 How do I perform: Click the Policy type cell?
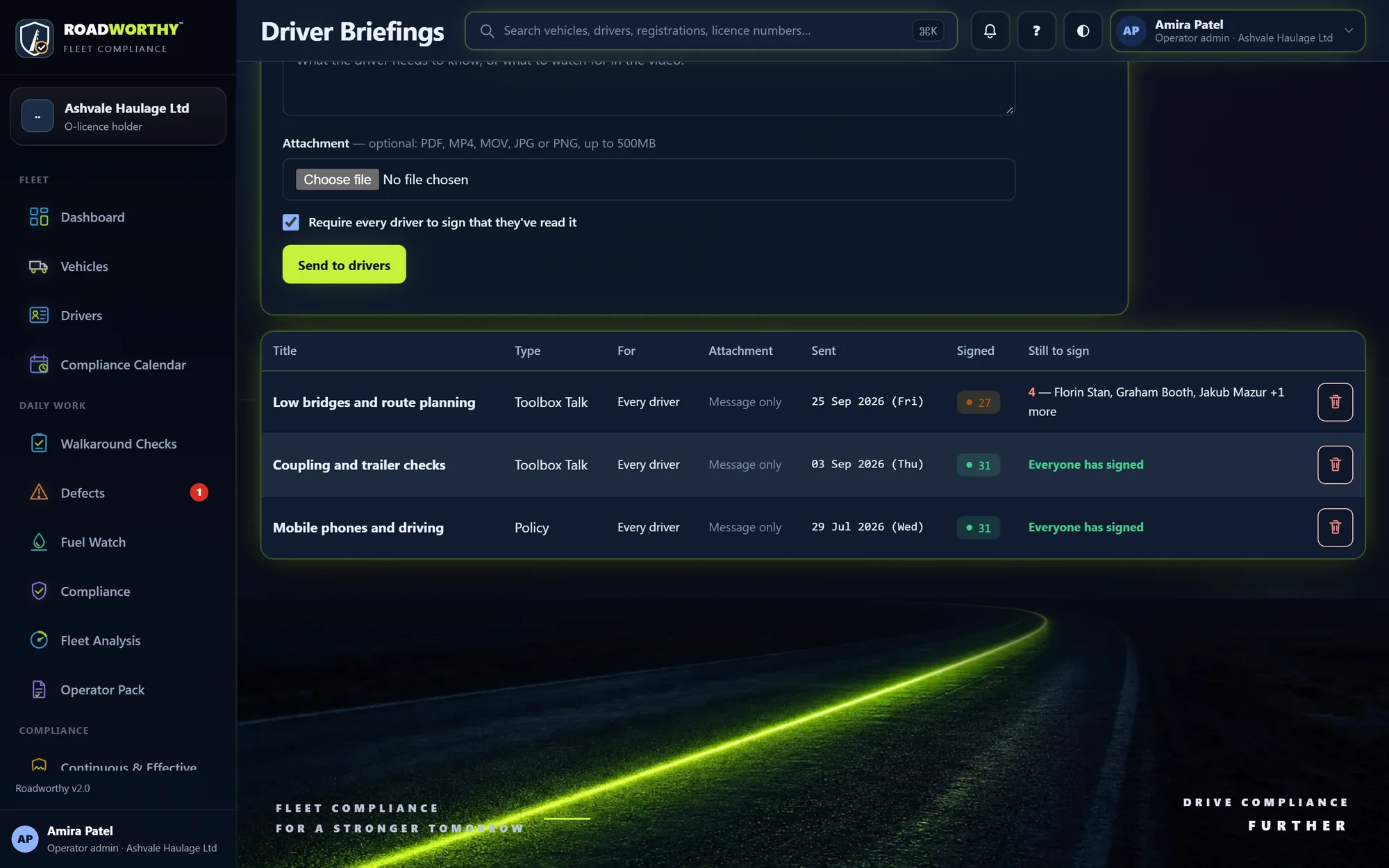(x=531, y=527)
